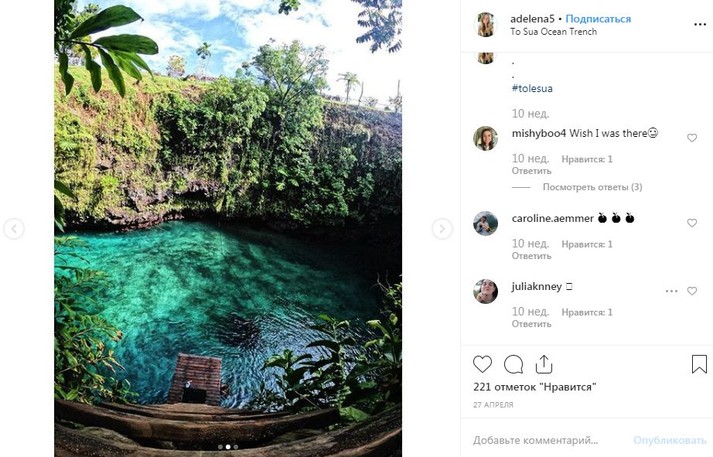Save post with bookmark icon
Image resolution: width=713 pixels, height=457 pixels.
pyautogui.click(x=699, y=364)
